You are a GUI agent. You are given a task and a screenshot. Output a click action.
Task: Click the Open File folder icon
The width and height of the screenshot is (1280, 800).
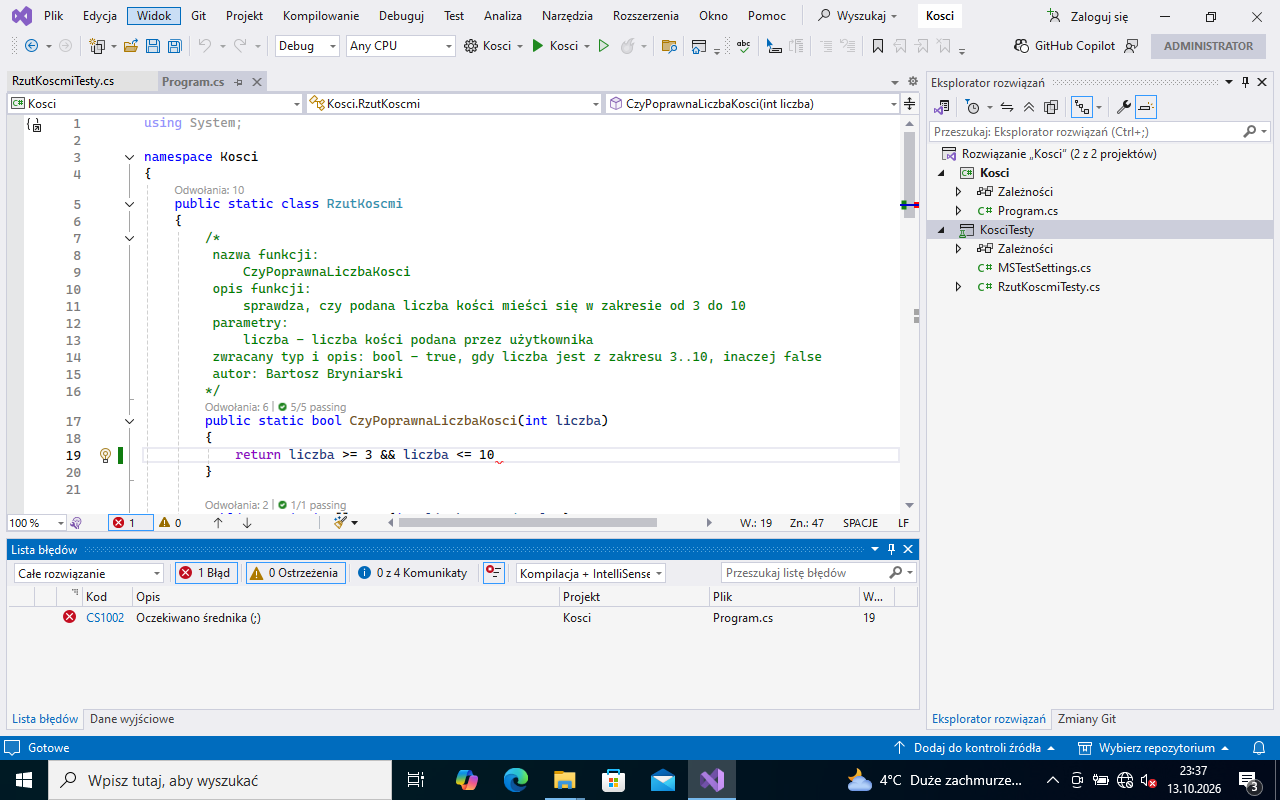(131, 46)
